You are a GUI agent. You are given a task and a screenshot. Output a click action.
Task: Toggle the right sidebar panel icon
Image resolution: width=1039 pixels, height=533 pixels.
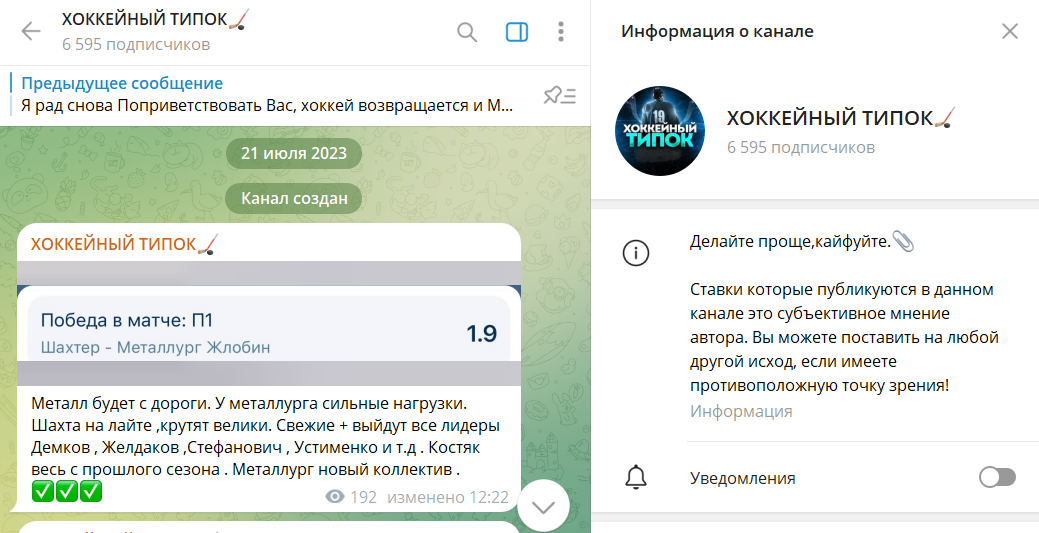point(517,31)
